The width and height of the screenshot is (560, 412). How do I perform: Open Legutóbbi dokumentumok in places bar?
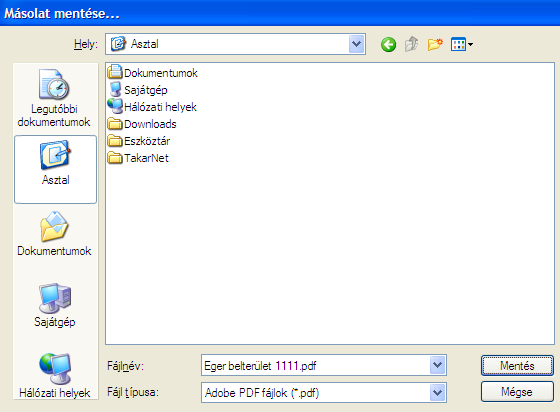tap(54, 98)
